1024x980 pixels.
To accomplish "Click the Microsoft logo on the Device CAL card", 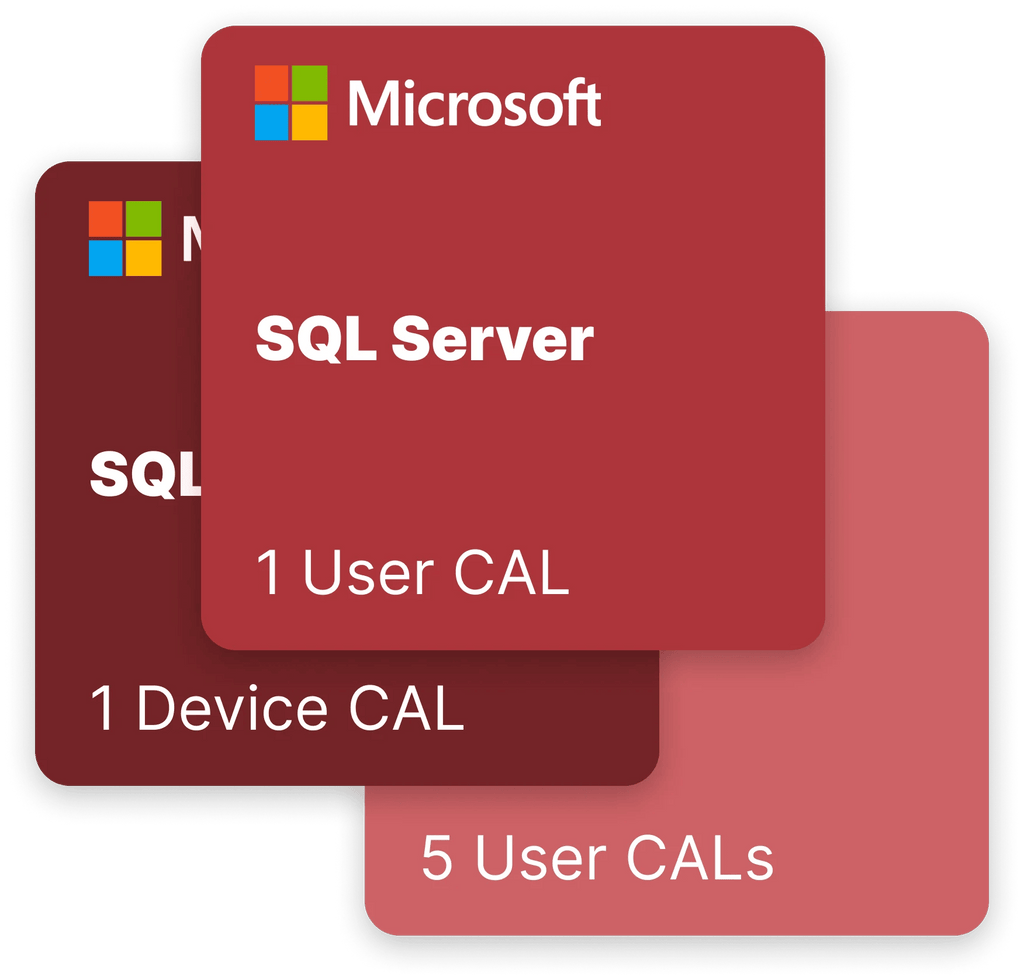I will click(125, 238).
